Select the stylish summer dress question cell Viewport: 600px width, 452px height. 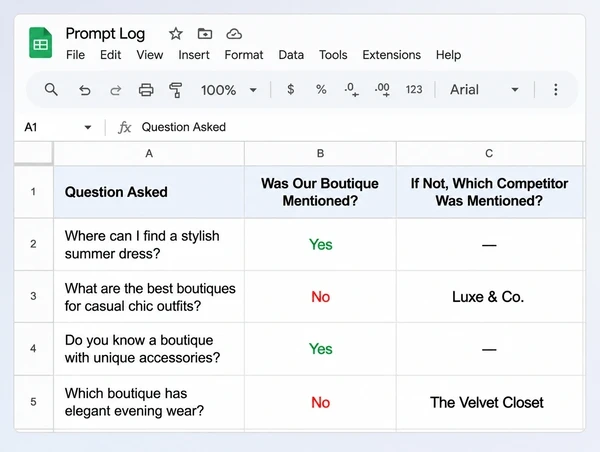click(149, 244)
